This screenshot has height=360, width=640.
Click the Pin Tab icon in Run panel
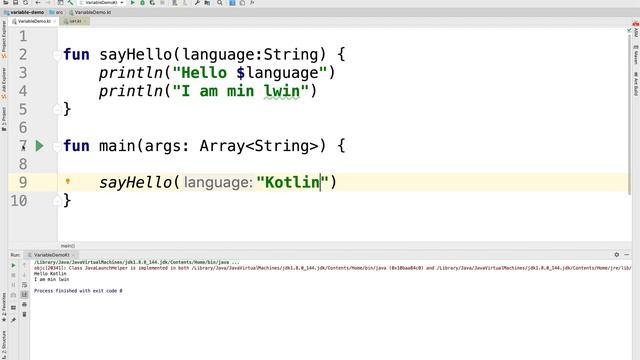pos(13,320)
